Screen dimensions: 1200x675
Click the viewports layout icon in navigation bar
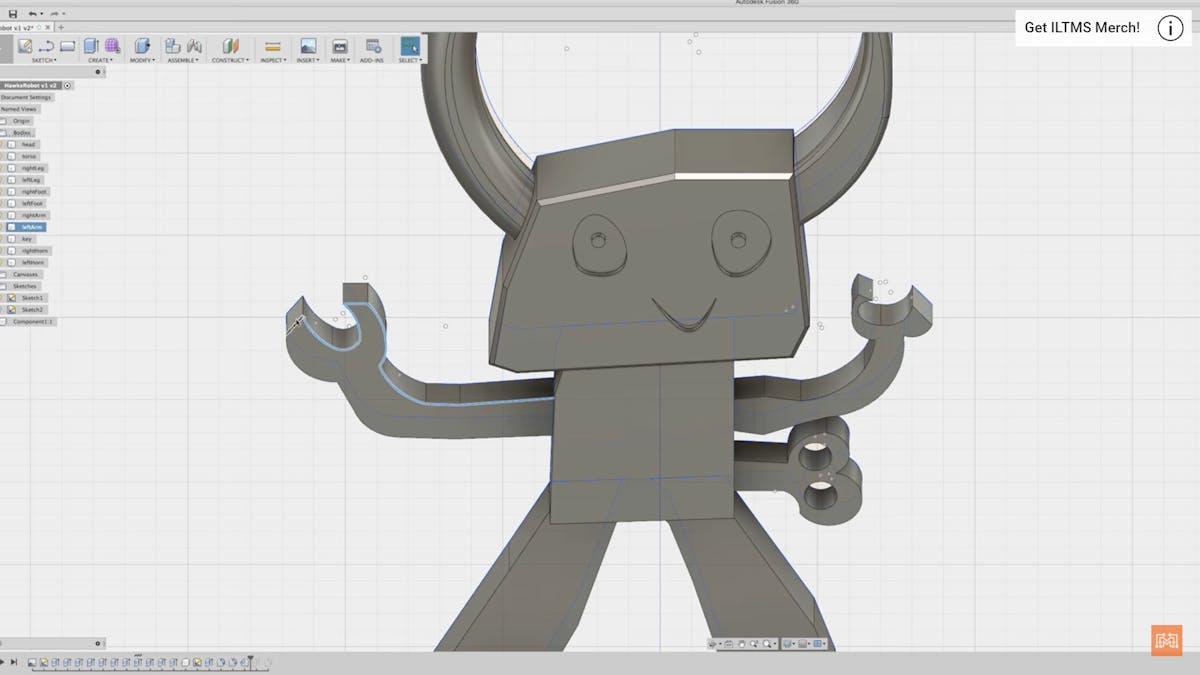pos(819,644)
